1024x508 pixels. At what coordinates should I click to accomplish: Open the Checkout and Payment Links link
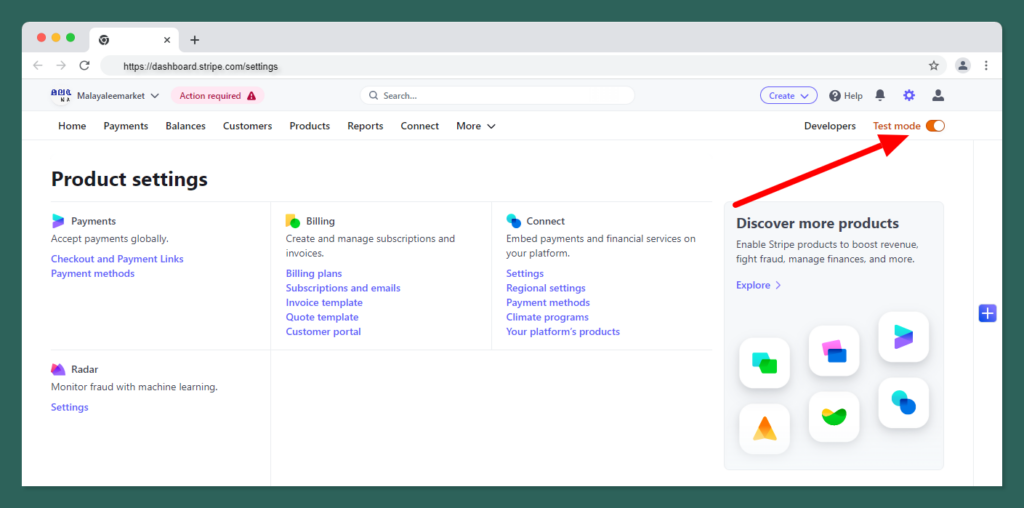pyautogui.click(x=117, y=259)
